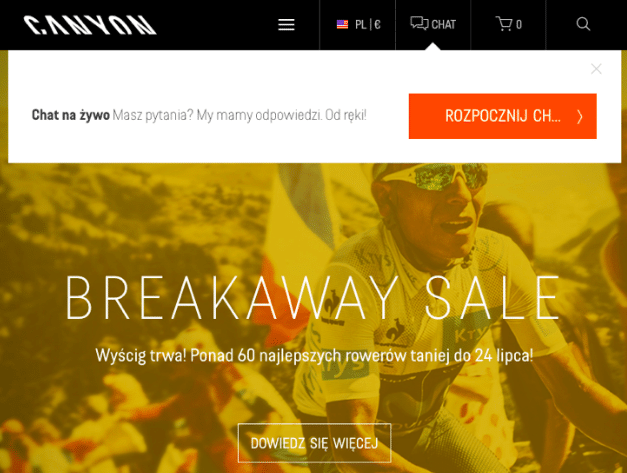The width and height of the screenshot is (627, 473).
Task: Click the Chat na żywo heading
Action: click(70, 115)
